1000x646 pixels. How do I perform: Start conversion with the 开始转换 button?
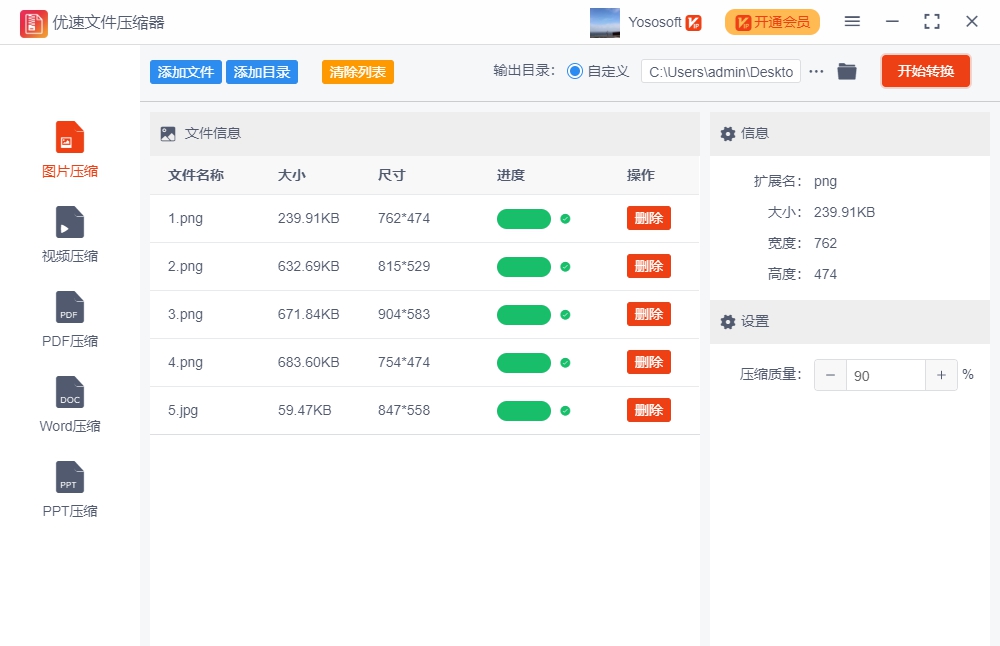click(925, 71)
